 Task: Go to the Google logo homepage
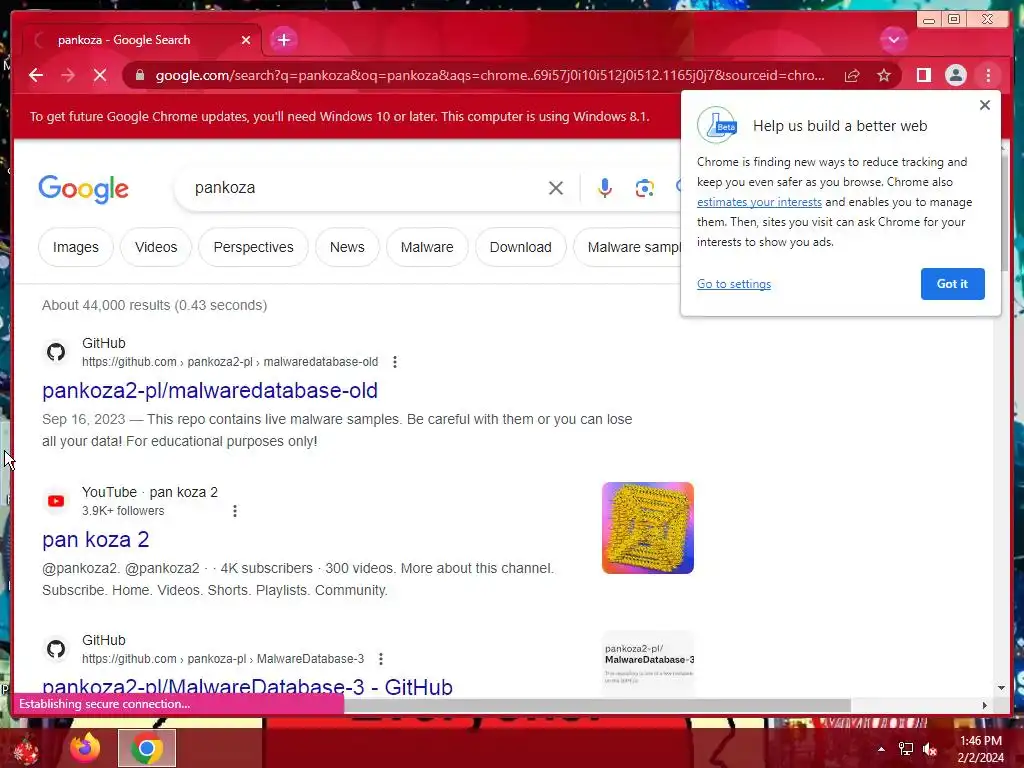click(84, 189)
